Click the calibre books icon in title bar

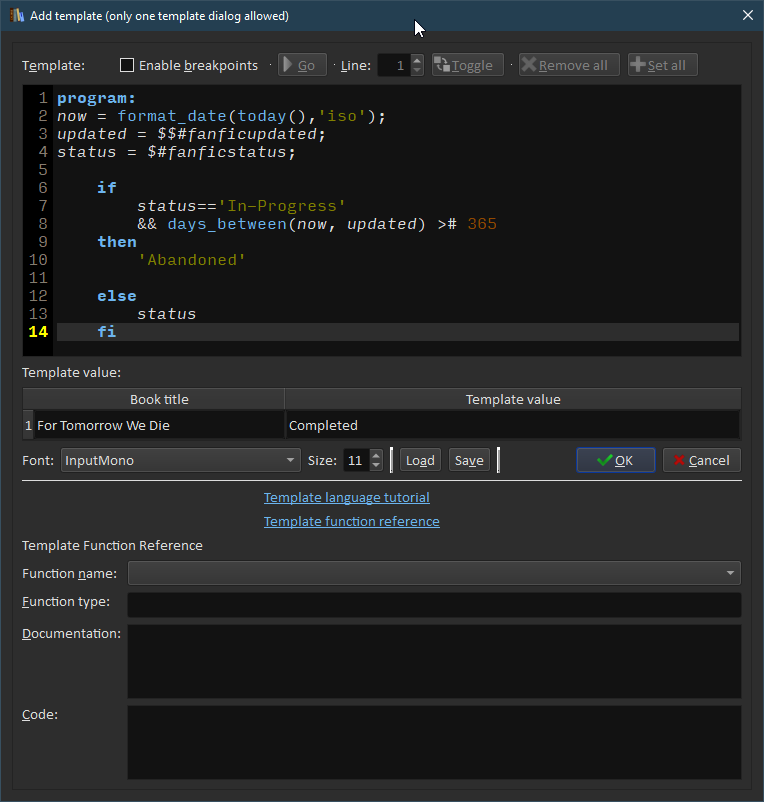(16, 15)
